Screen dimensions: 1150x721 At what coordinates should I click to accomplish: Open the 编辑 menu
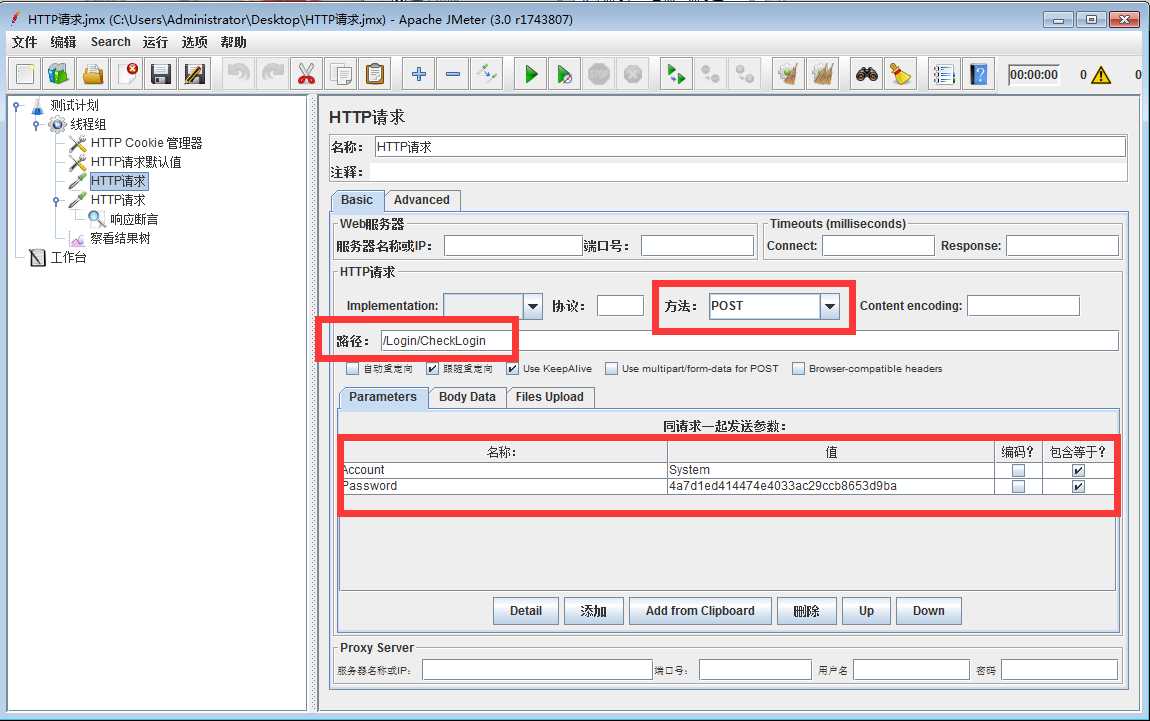coord(63,42)
